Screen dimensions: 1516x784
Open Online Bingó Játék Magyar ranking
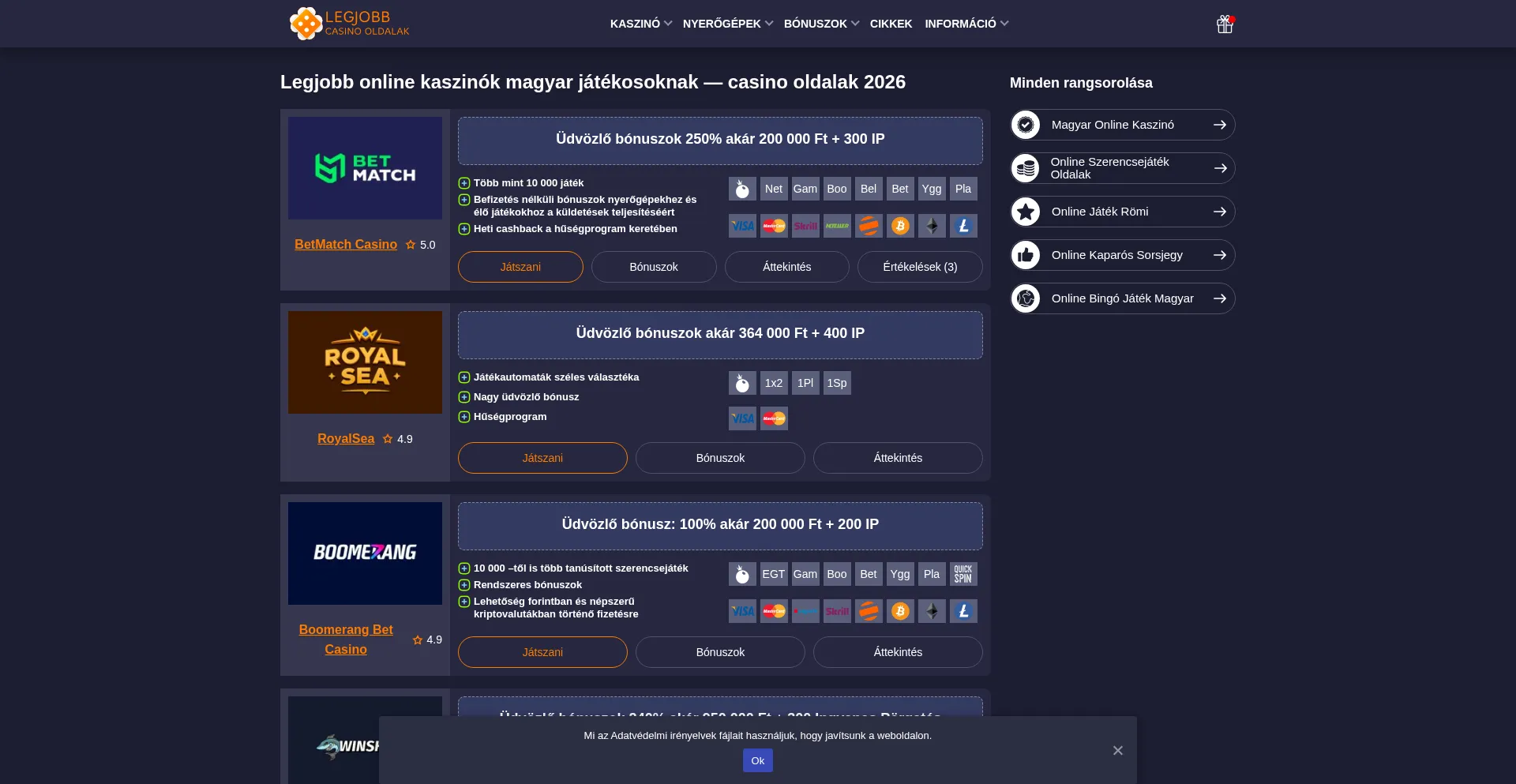point(1123,298)
